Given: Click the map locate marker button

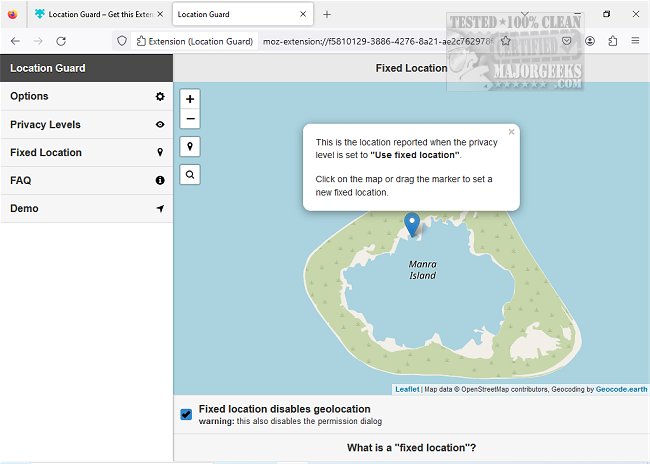Looking at the screenshot, I should (x=190, y=147).
